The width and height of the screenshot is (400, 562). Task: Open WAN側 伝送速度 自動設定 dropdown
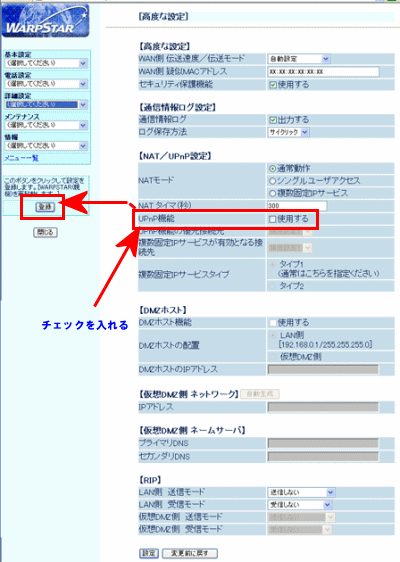tap(299, 59)
